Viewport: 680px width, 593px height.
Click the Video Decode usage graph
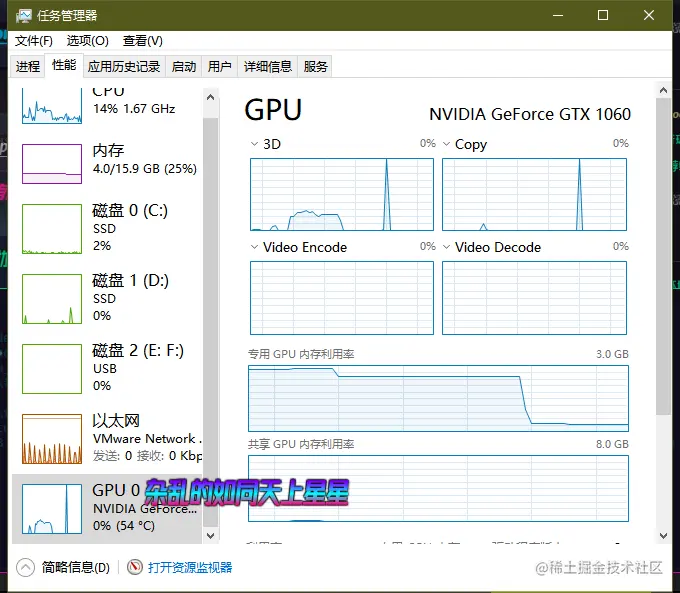(534, 298)
